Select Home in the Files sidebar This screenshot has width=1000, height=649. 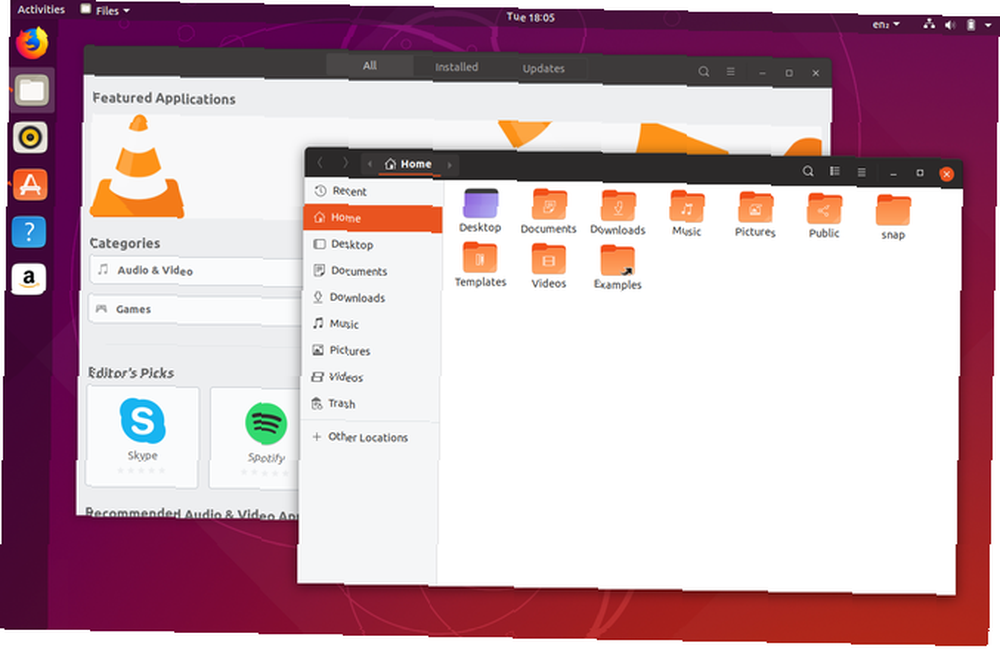[x=372, y=218]
